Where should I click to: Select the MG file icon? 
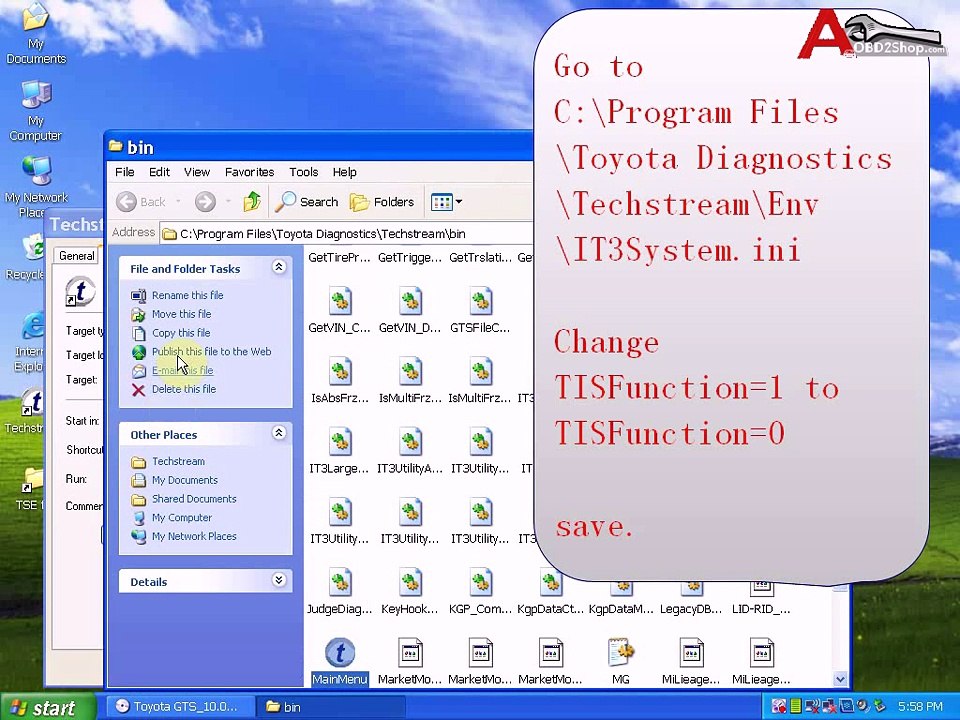tap(621, 653)
